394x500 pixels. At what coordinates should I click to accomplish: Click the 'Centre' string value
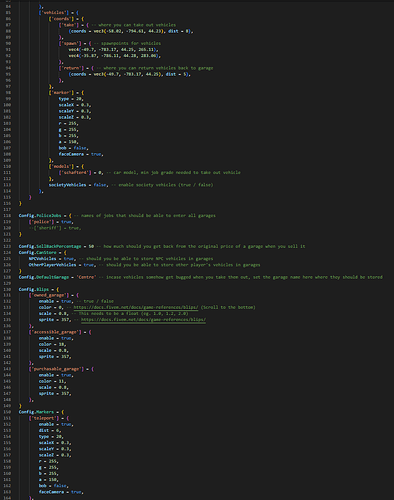click(86, 277)
